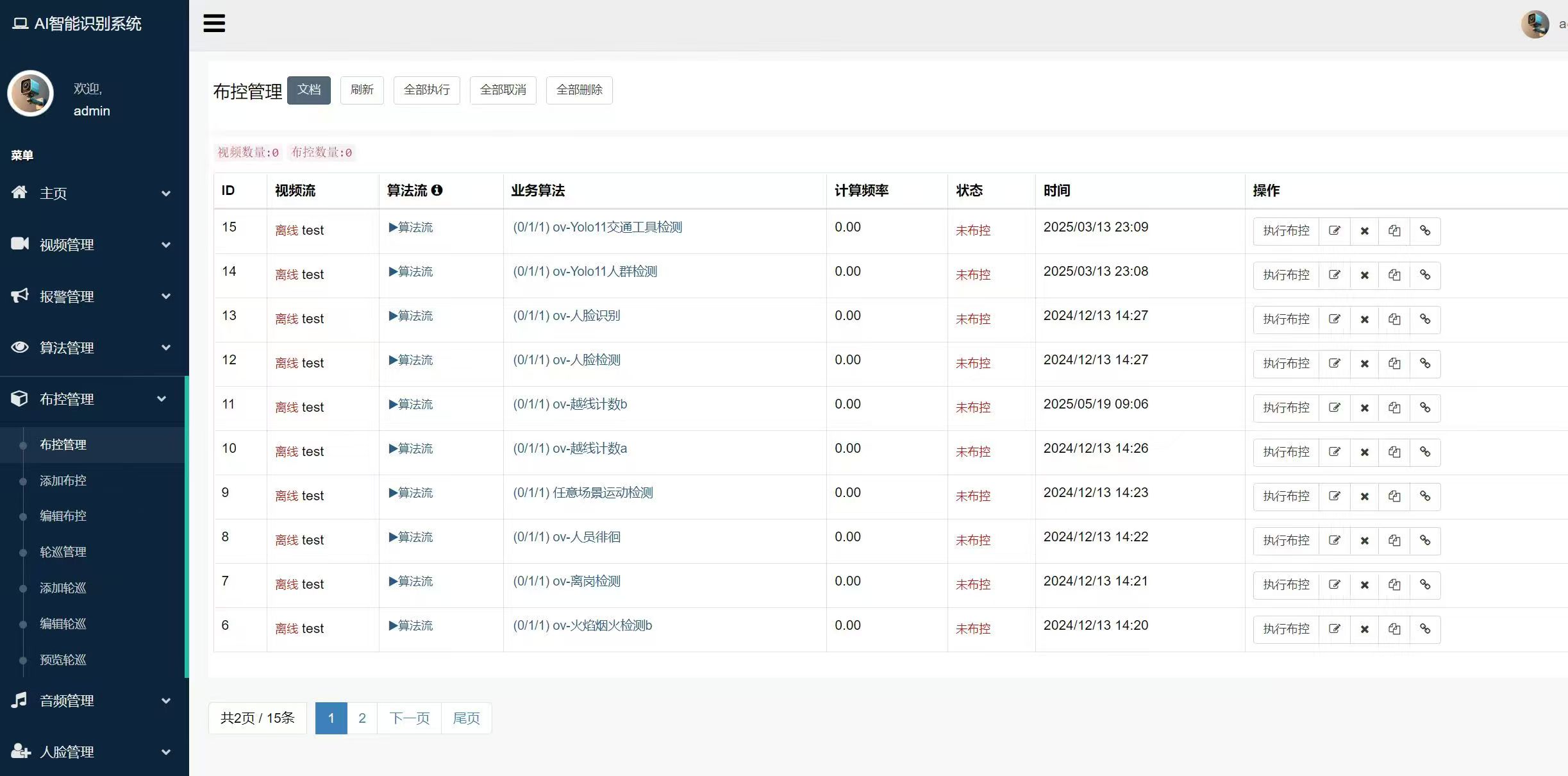This screenshot has width=1568, height=776.
Task: Click the X cancel icon for record ID 12
Action: tap(1365, 363)
